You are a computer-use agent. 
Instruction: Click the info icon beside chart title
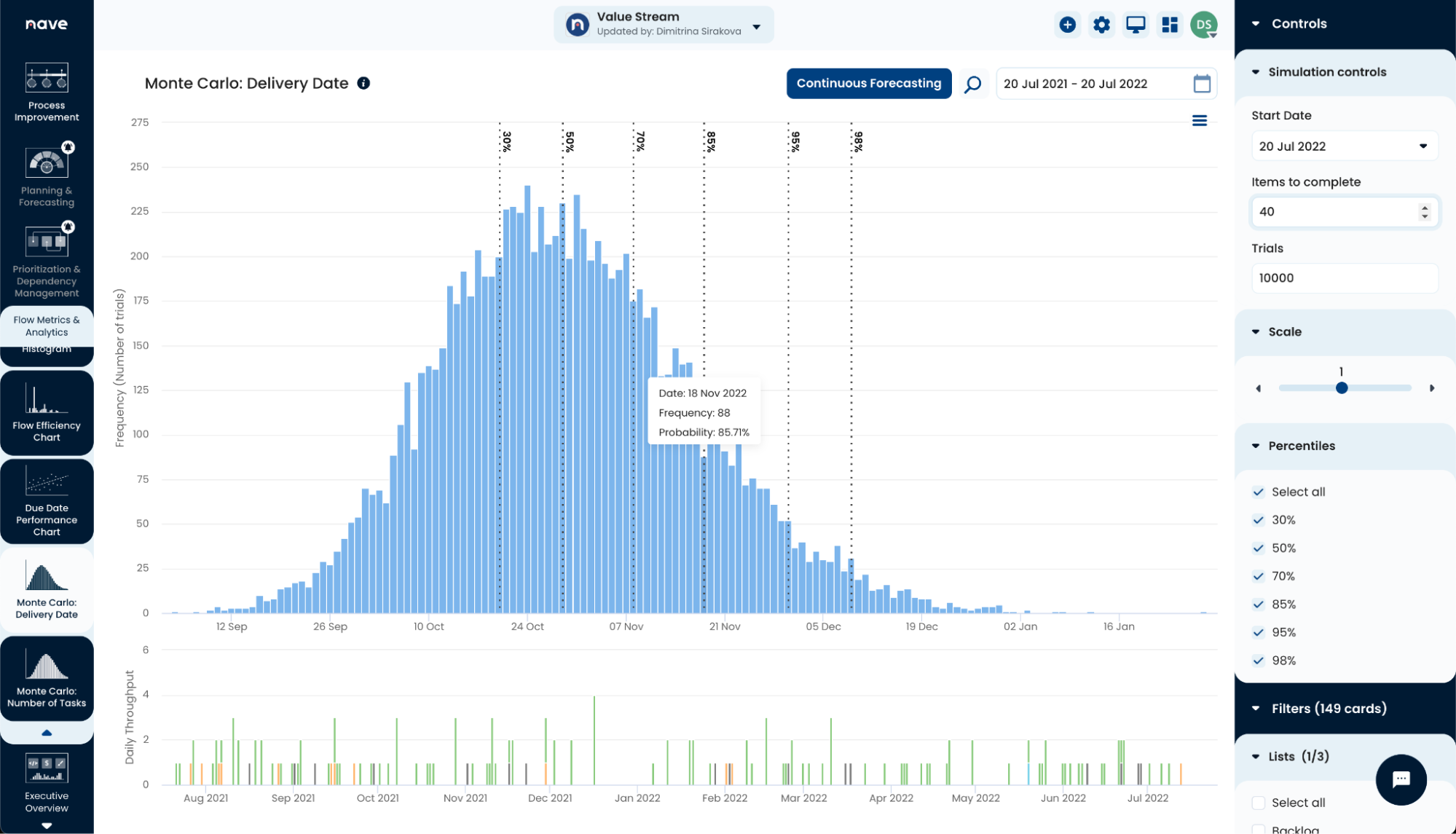[363, 83]
